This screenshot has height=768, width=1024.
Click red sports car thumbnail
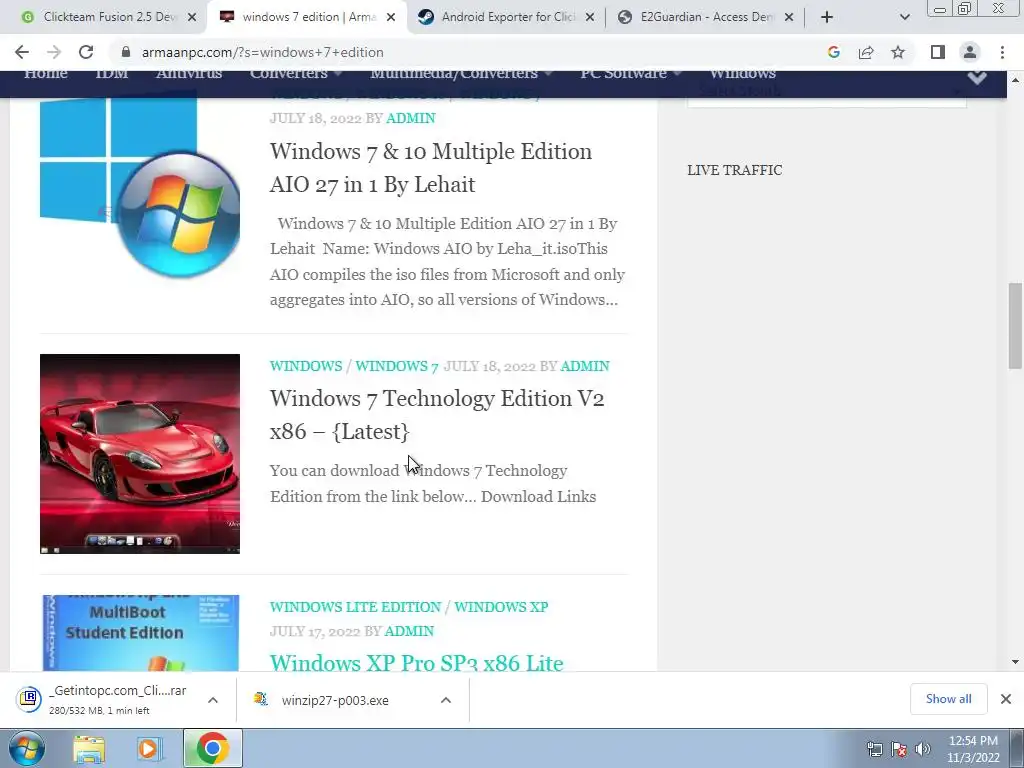tap(140, 454)
